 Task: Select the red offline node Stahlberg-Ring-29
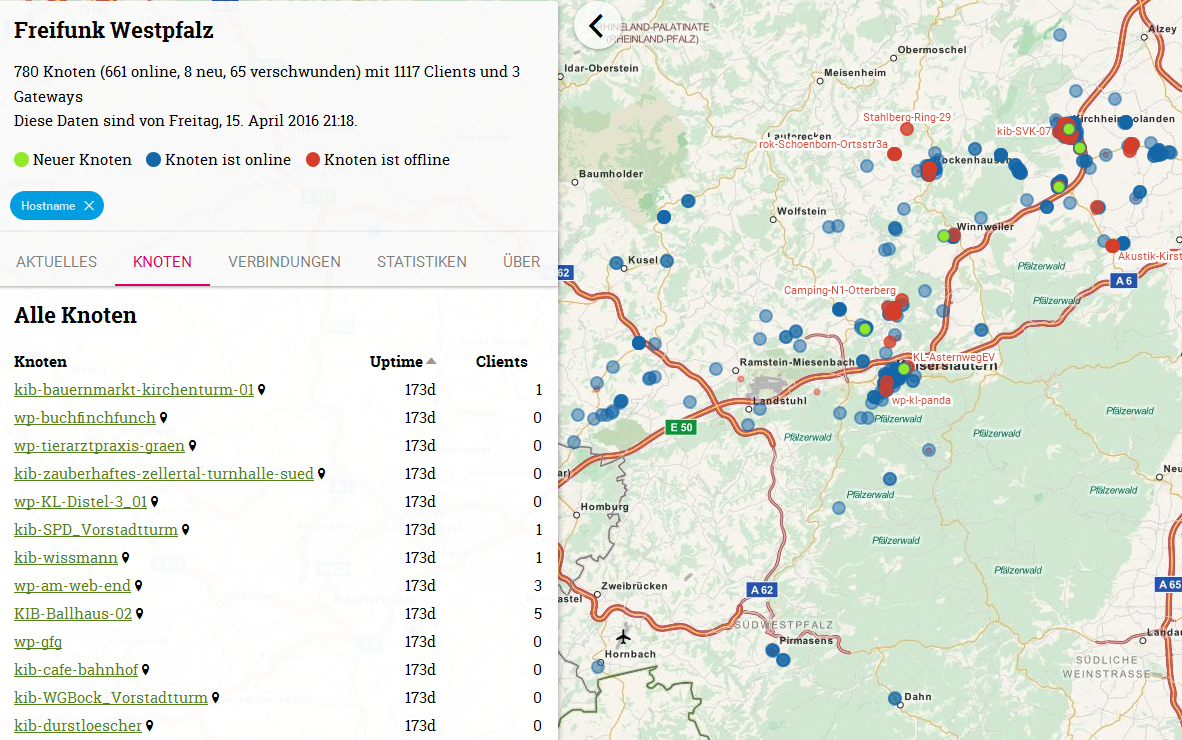[907, 129]
